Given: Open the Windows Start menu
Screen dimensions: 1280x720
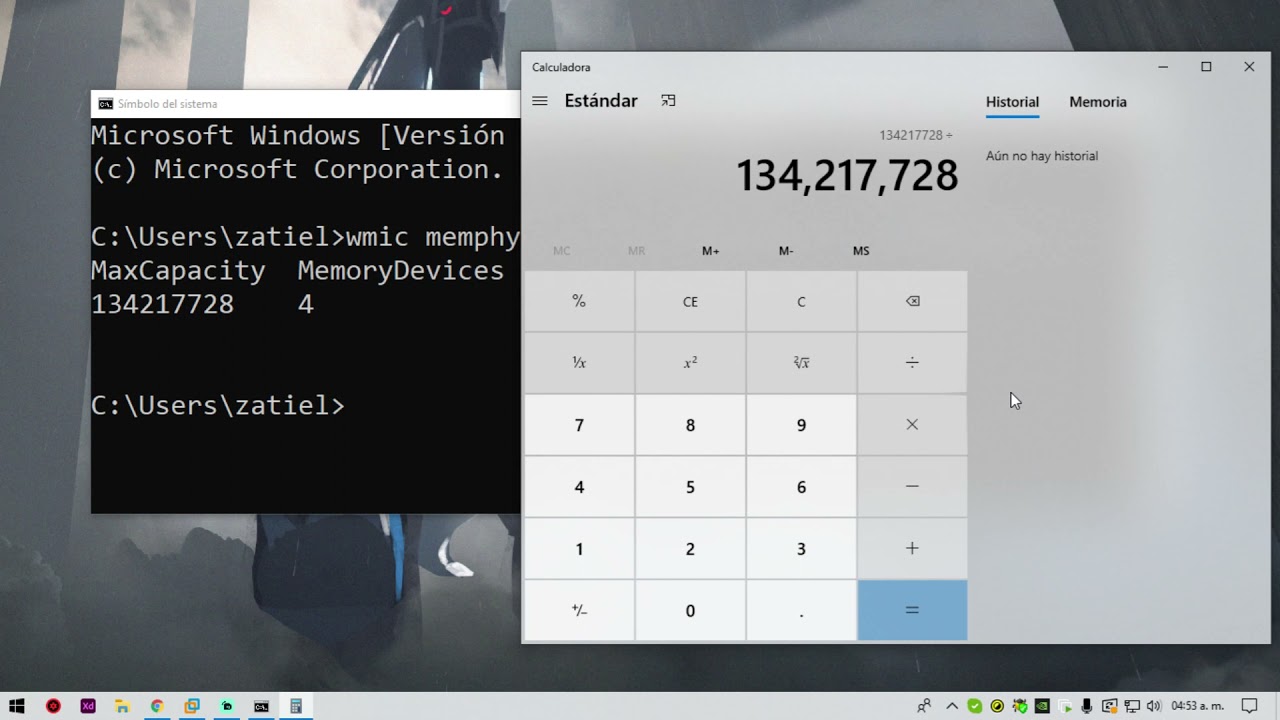Looking at the screenshot, I should [x=17, y=706].
